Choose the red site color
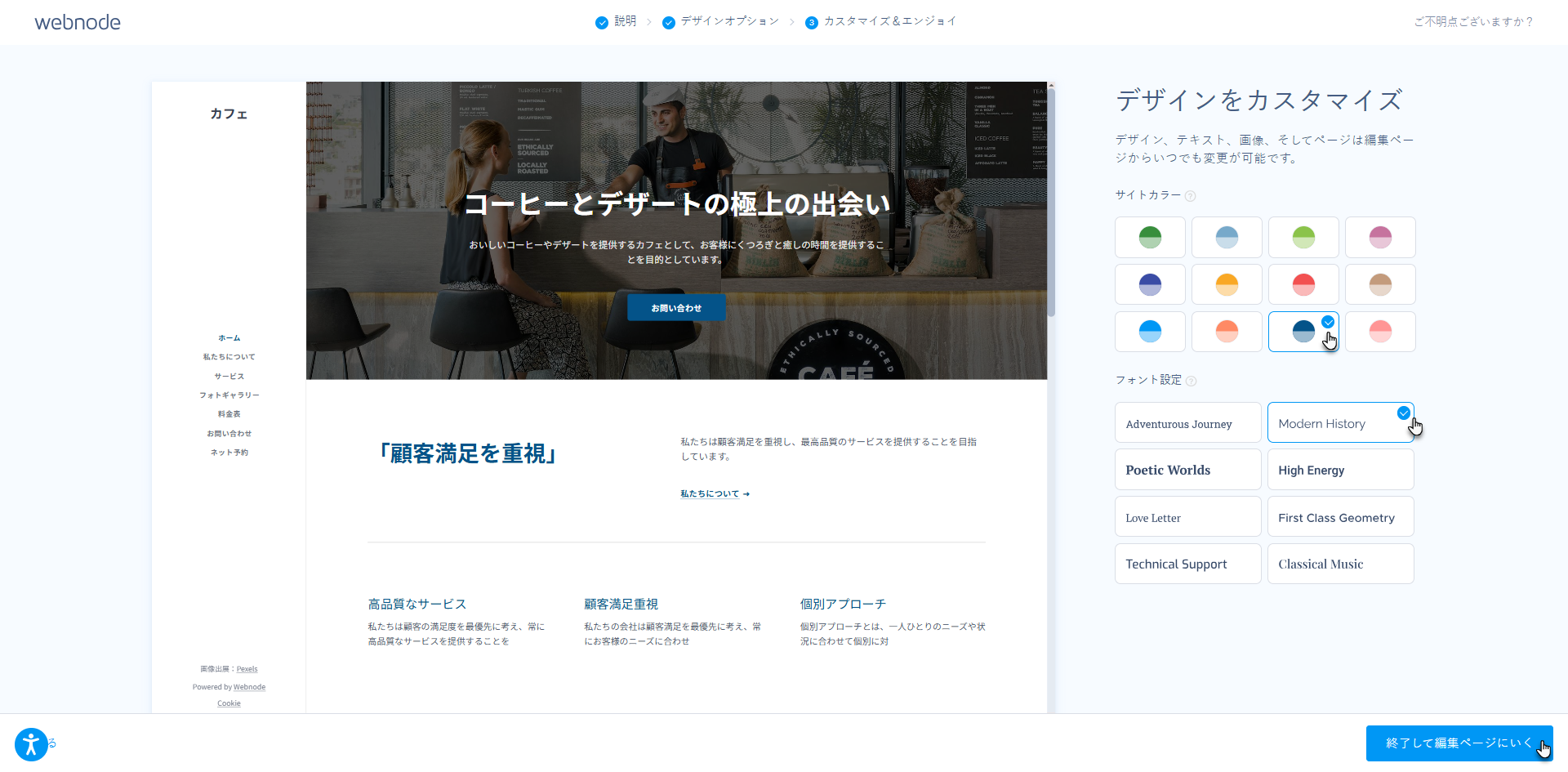 [1303, 284]
